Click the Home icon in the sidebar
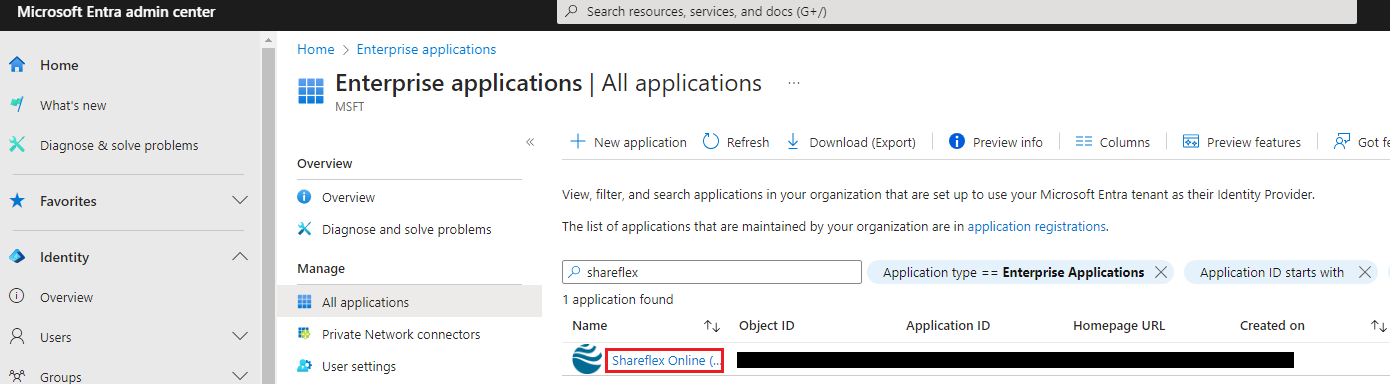The width and height of the screenshot is (1390, 384). coord(17,65)
